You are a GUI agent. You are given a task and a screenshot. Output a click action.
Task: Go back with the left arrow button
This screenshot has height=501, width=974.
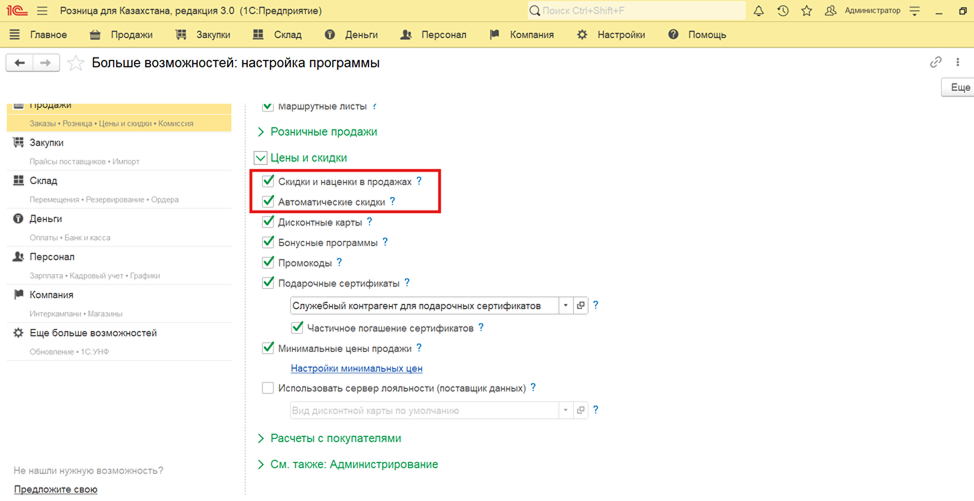click(20, 63)
